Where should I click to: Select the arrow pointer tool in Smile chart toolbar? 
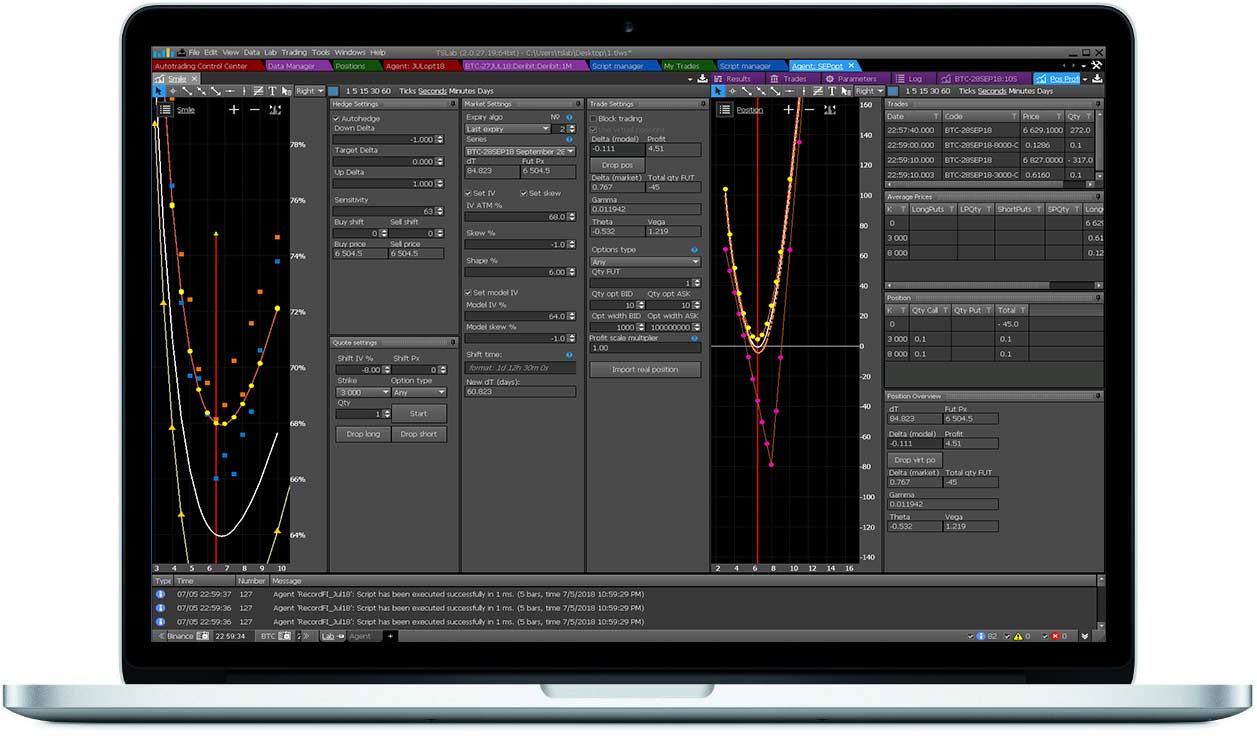(x=158, y=91)
